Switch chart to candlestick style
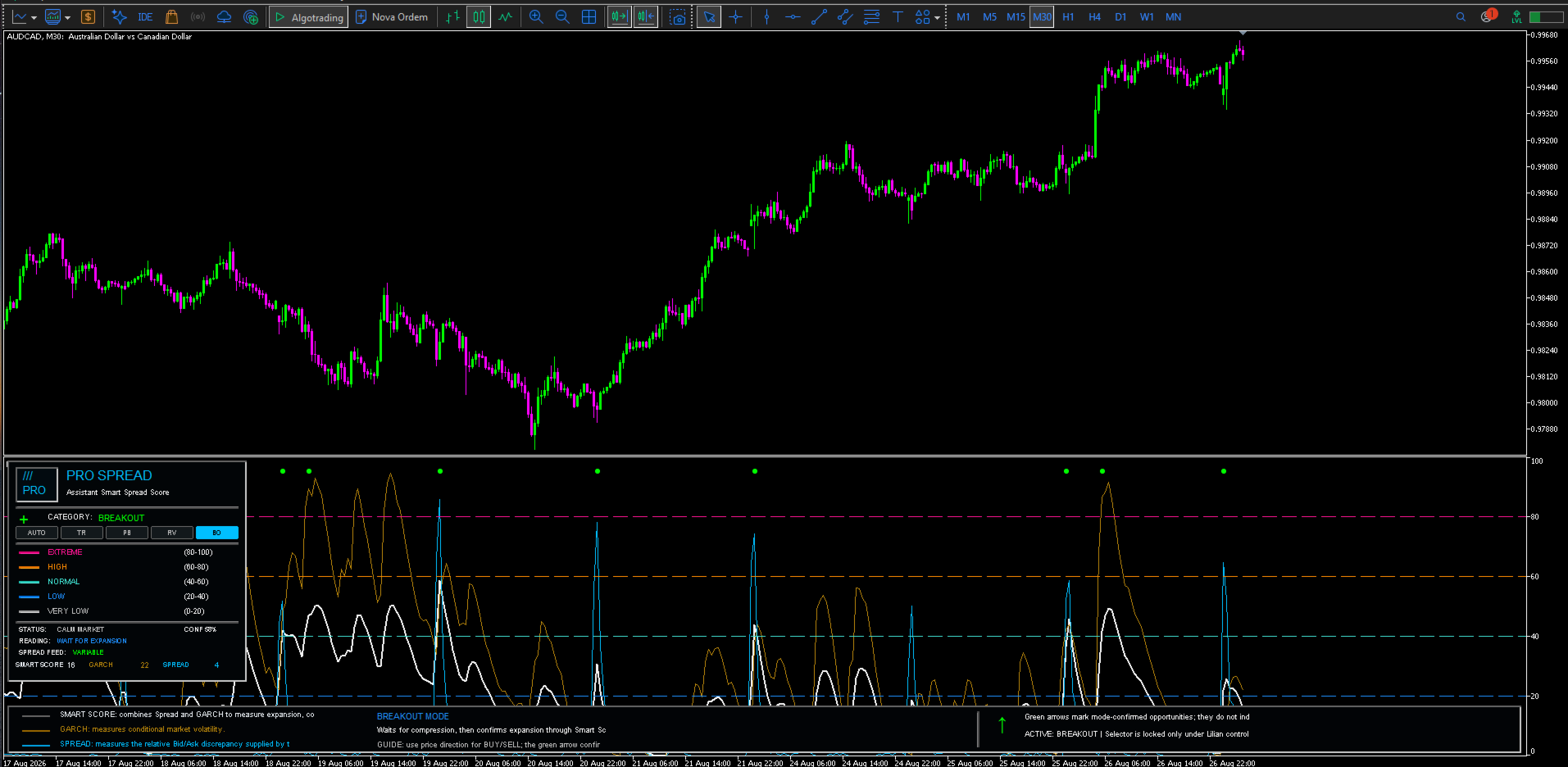Image resolution: width=1568 pixels, height=767 pixels. point(479,17)
